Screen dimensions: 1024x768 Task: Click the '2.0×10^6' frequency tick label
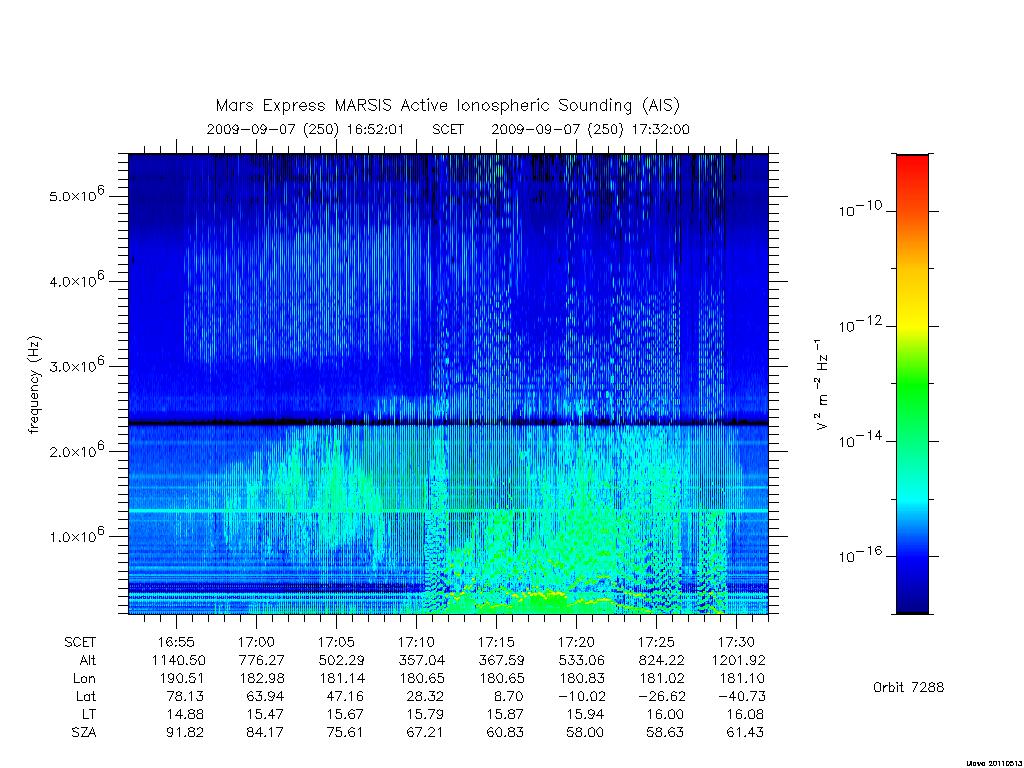point(76,450)
